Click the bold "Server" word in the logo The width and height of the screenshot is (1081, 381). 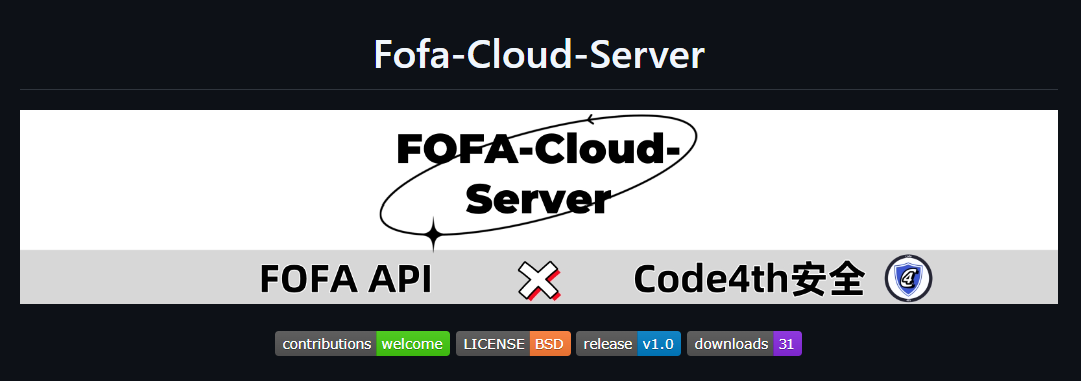click(x=538, y=199)
